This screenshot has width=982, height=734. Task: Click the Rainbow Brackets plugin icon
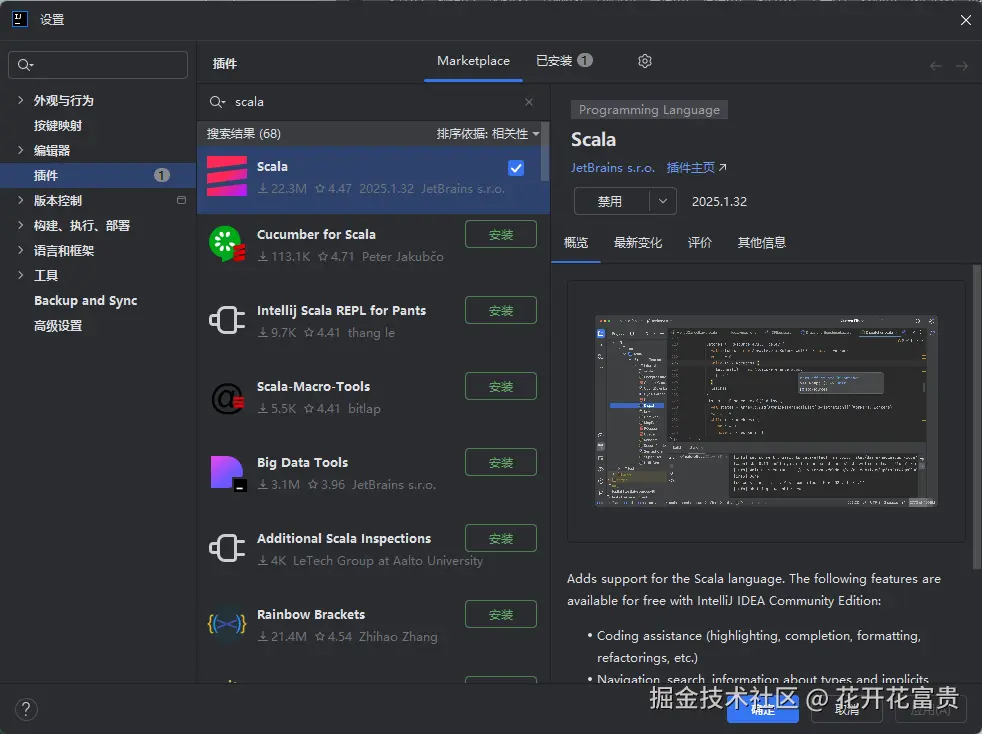pyautogui.click(x=227, y=624)
